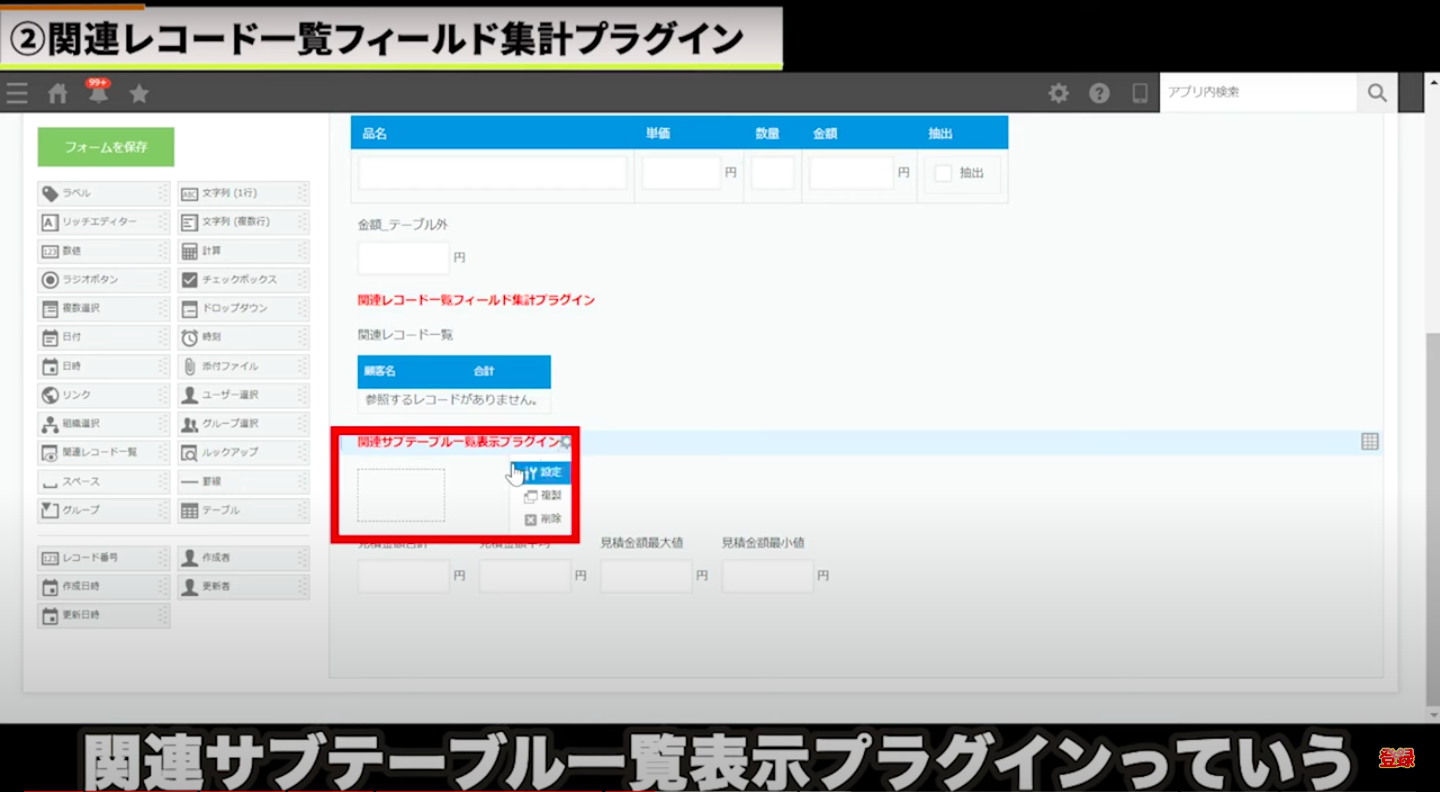Select the 作成日時 field item
1440x792 pixels.
click(x=104, y=586)
